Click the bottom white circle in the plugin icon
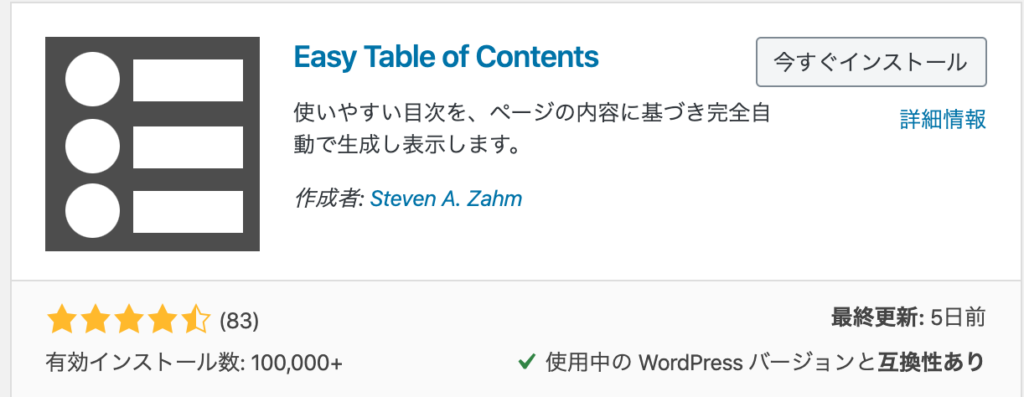Screen dimensions: 1024x397 coord(93,211)
